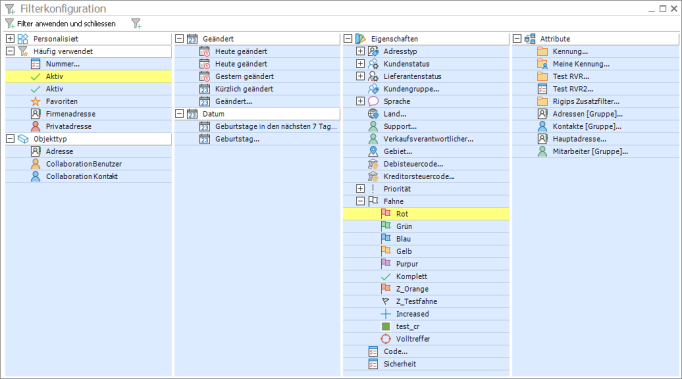
Task: Select Test RVR... attribute folder
Action: [x=595, y=77]
